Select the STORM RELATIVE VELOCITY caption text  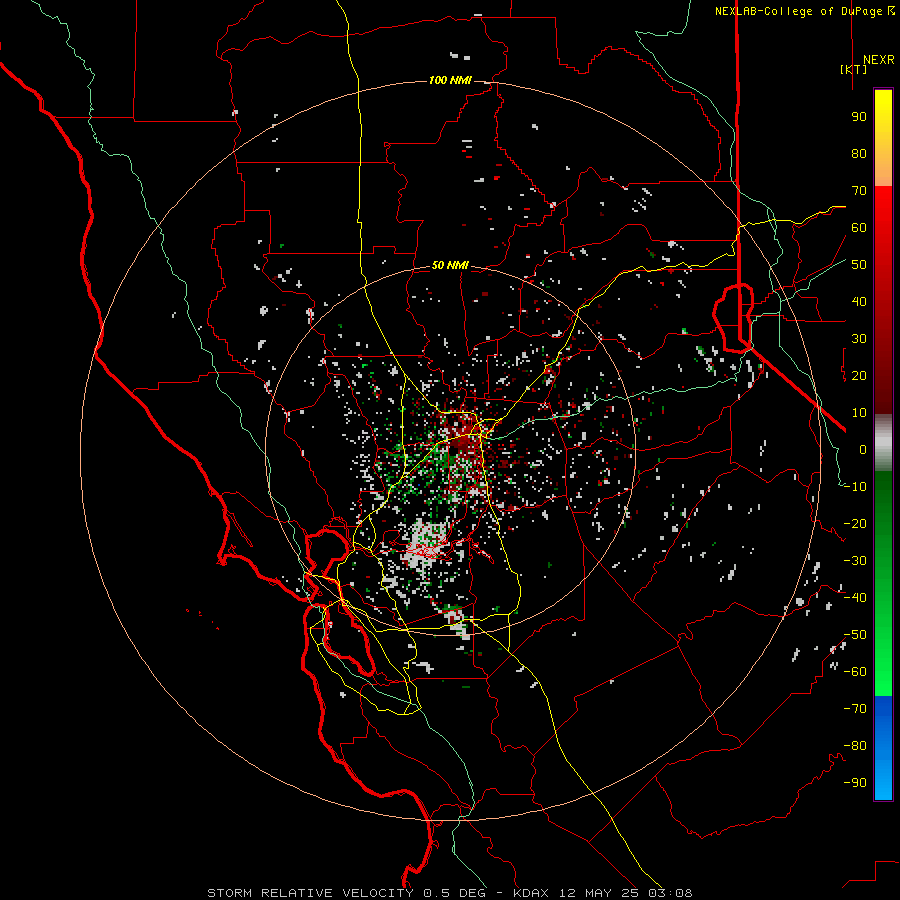[310, 893]
